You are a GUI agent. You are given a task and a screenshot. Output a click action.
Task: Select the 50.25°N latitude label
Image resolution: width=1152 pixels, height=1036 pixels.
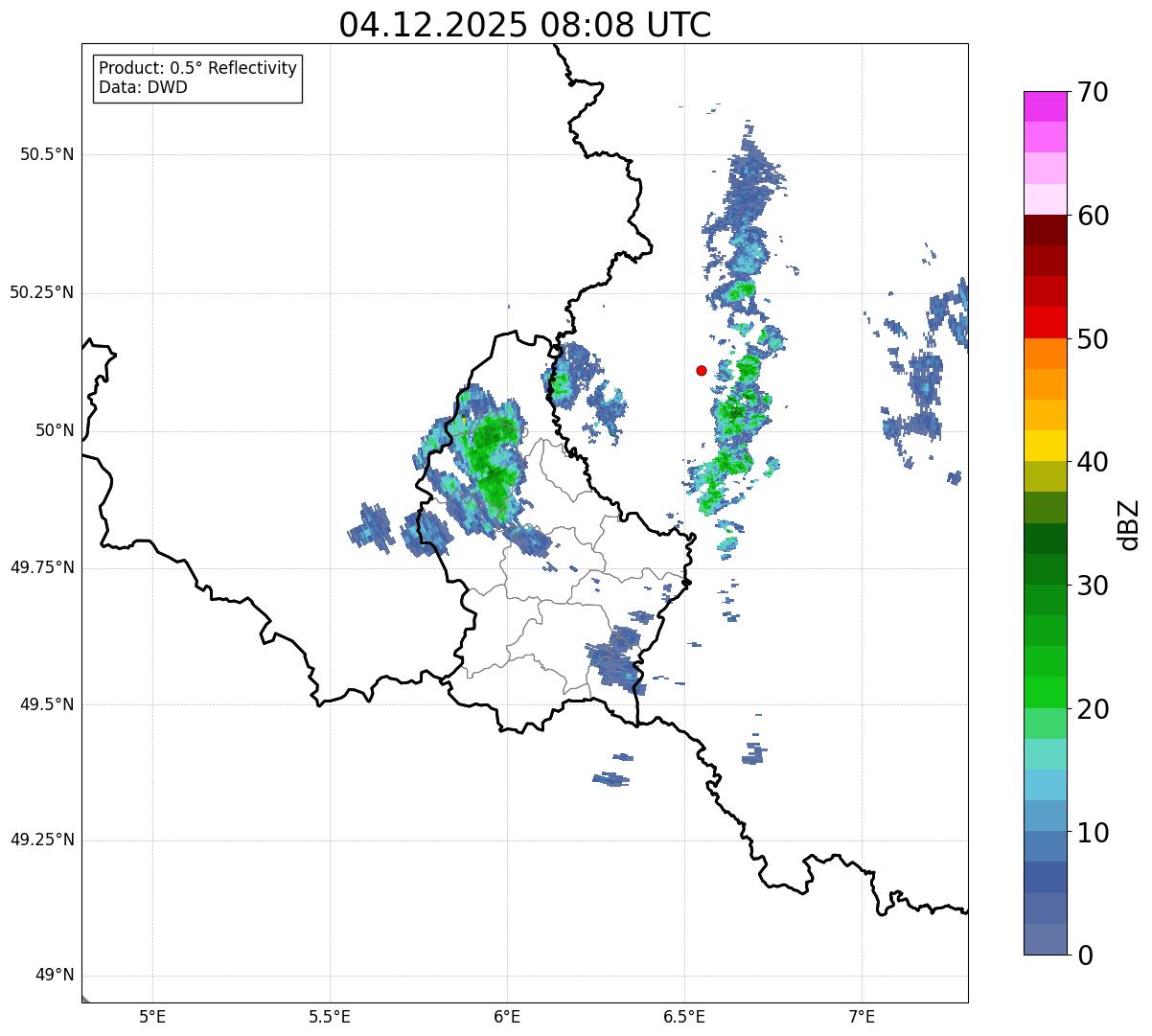(41, 292)
